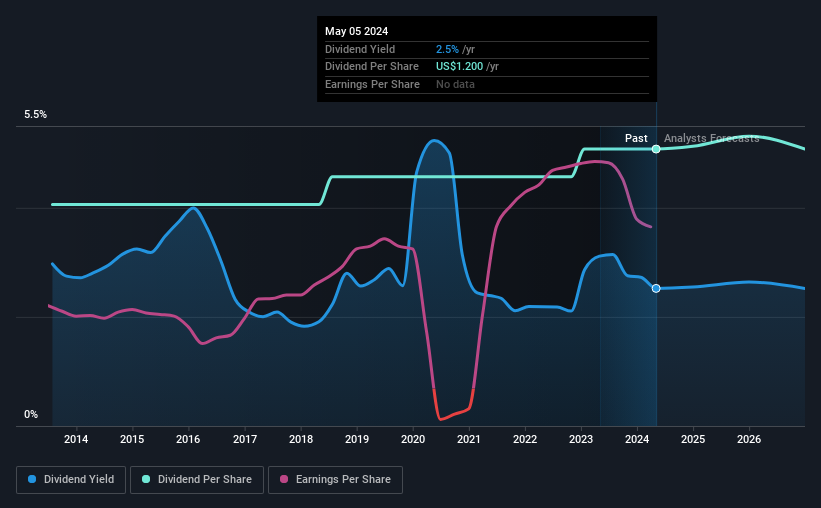Click the 2018 x-axis label
This screenshot has width=821, height=508.
coord(301,439)
